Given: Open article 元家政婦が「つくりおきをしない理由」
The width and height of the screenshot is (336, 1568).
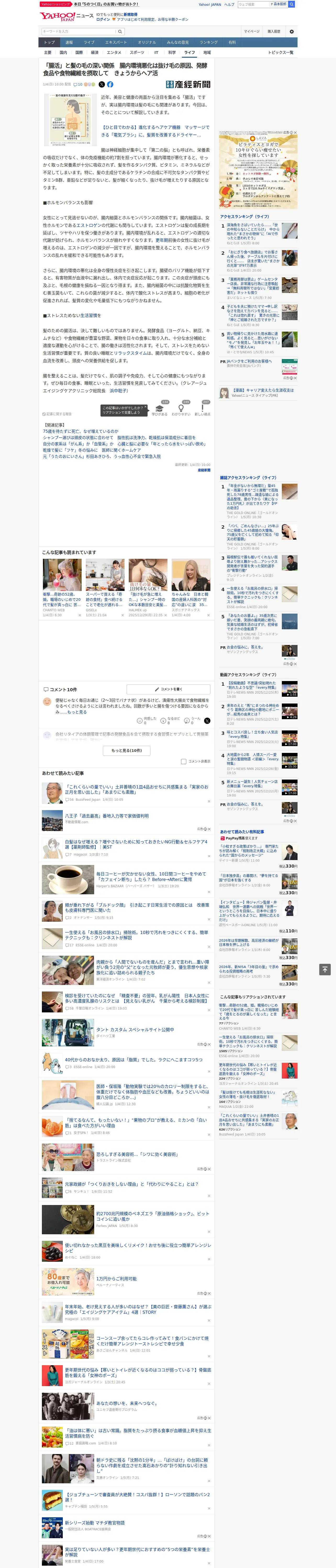Looking at the screenshot, I should click(132, 1184).
